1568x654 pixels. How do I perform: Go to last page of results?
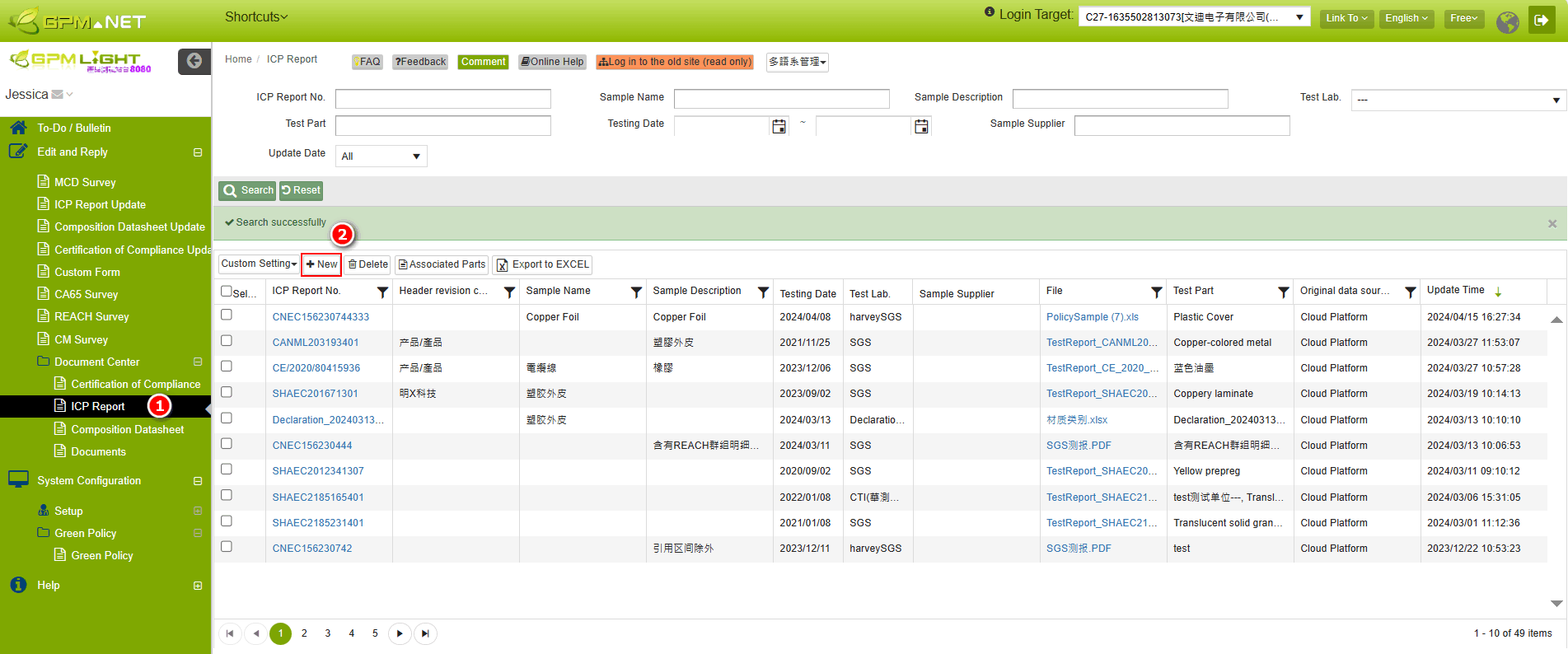(425, 633)
